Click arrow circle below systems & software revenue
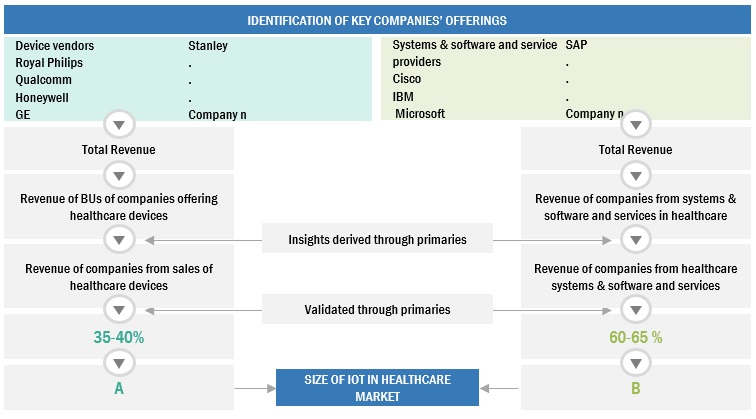This screenshot has height=419, width=756. [x=635, y=240]
